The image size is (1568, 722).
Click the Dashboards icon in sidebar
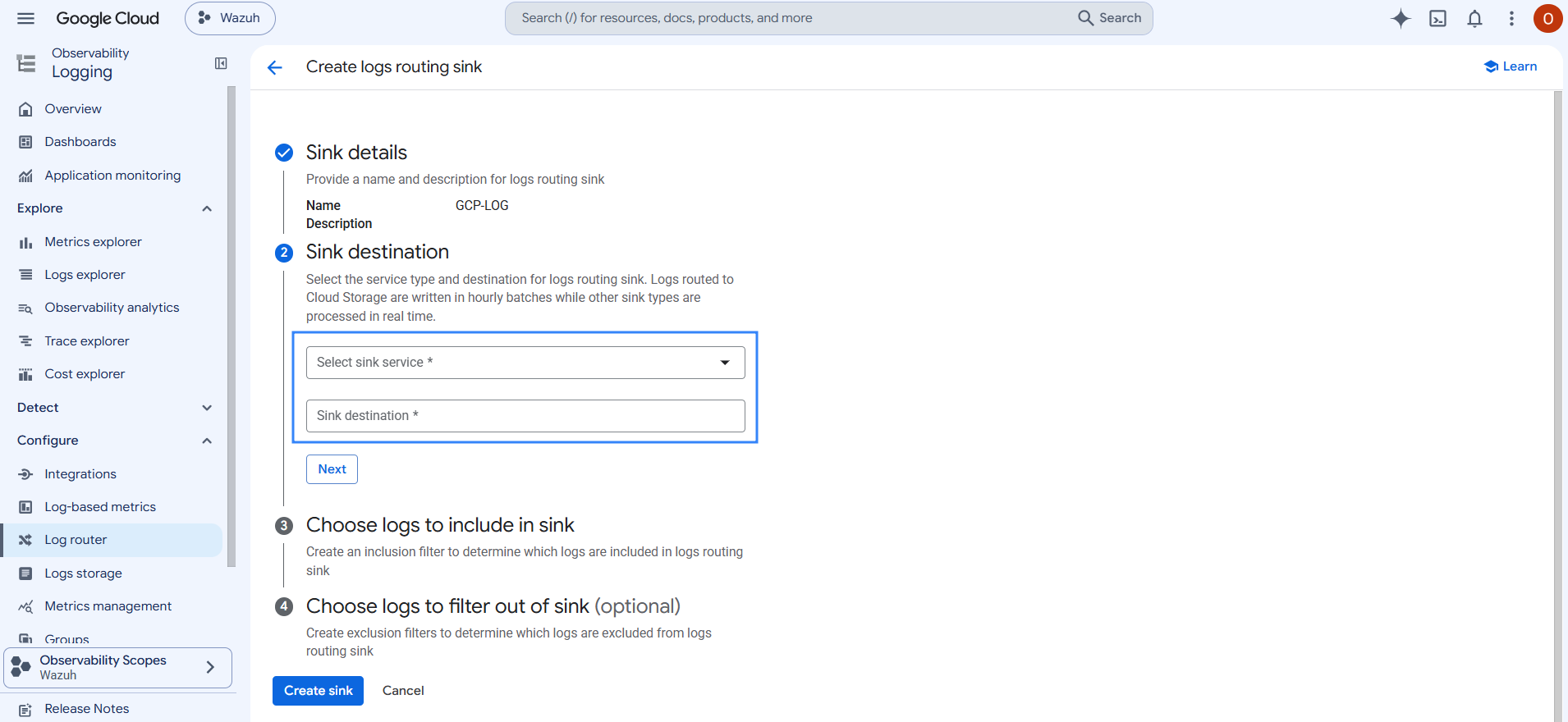(26, 142)
